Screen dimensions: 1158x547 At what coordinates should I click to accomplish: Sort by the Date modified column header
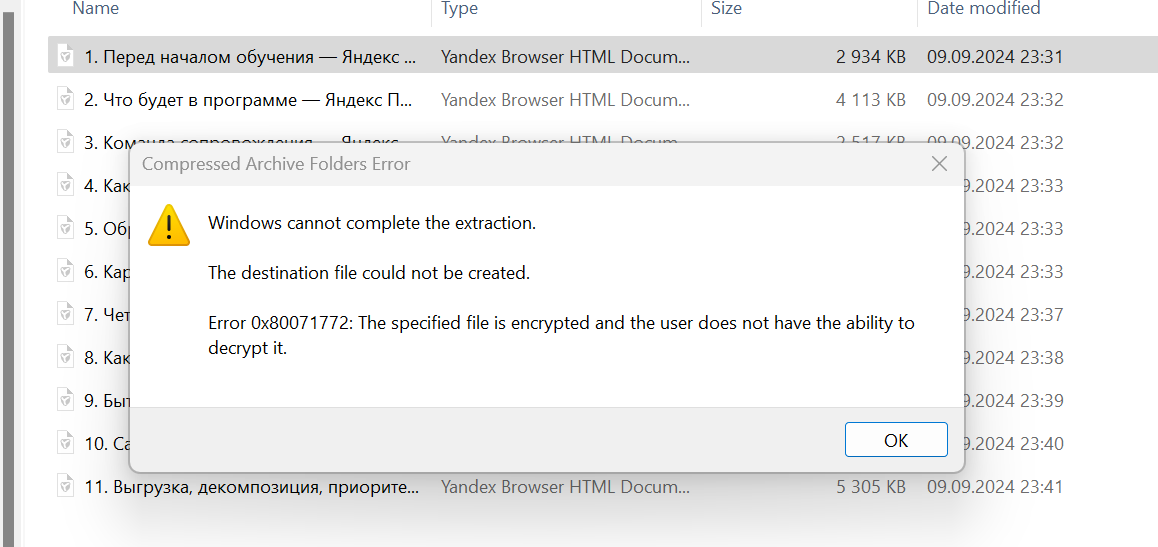click(983, 9)
